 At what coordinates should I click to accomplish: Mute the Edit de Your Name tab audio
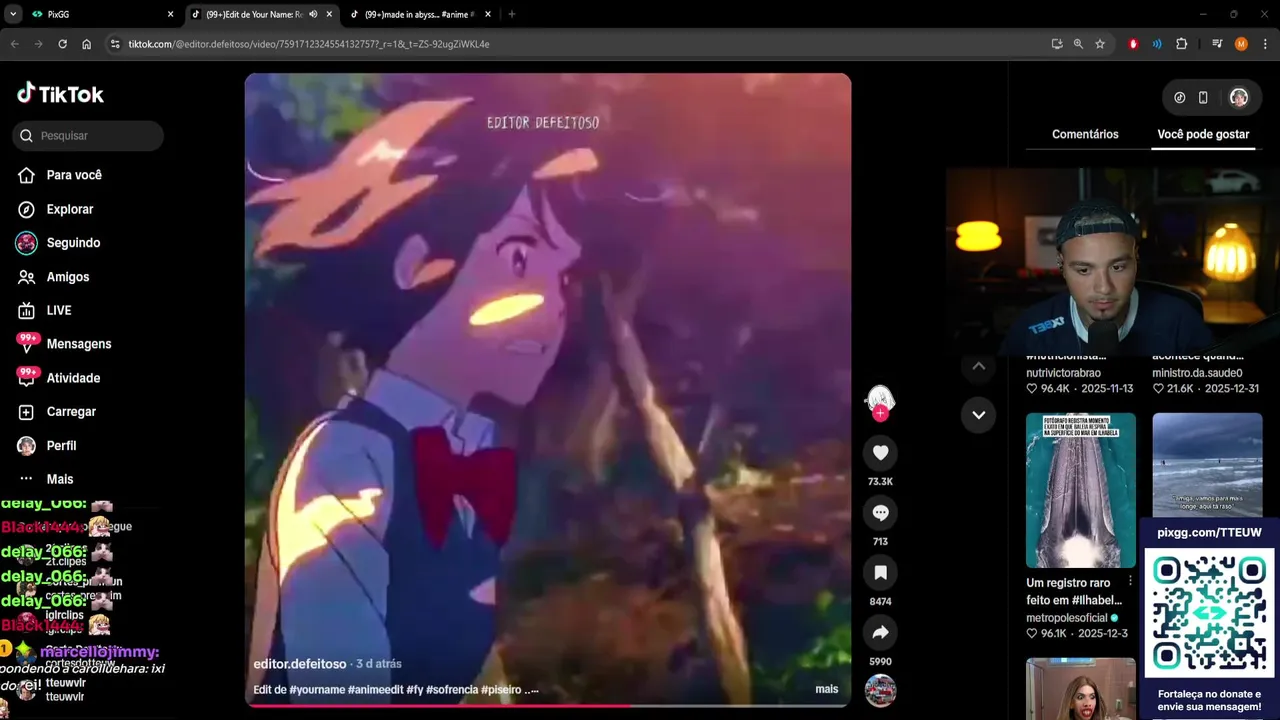coord(313,14)
